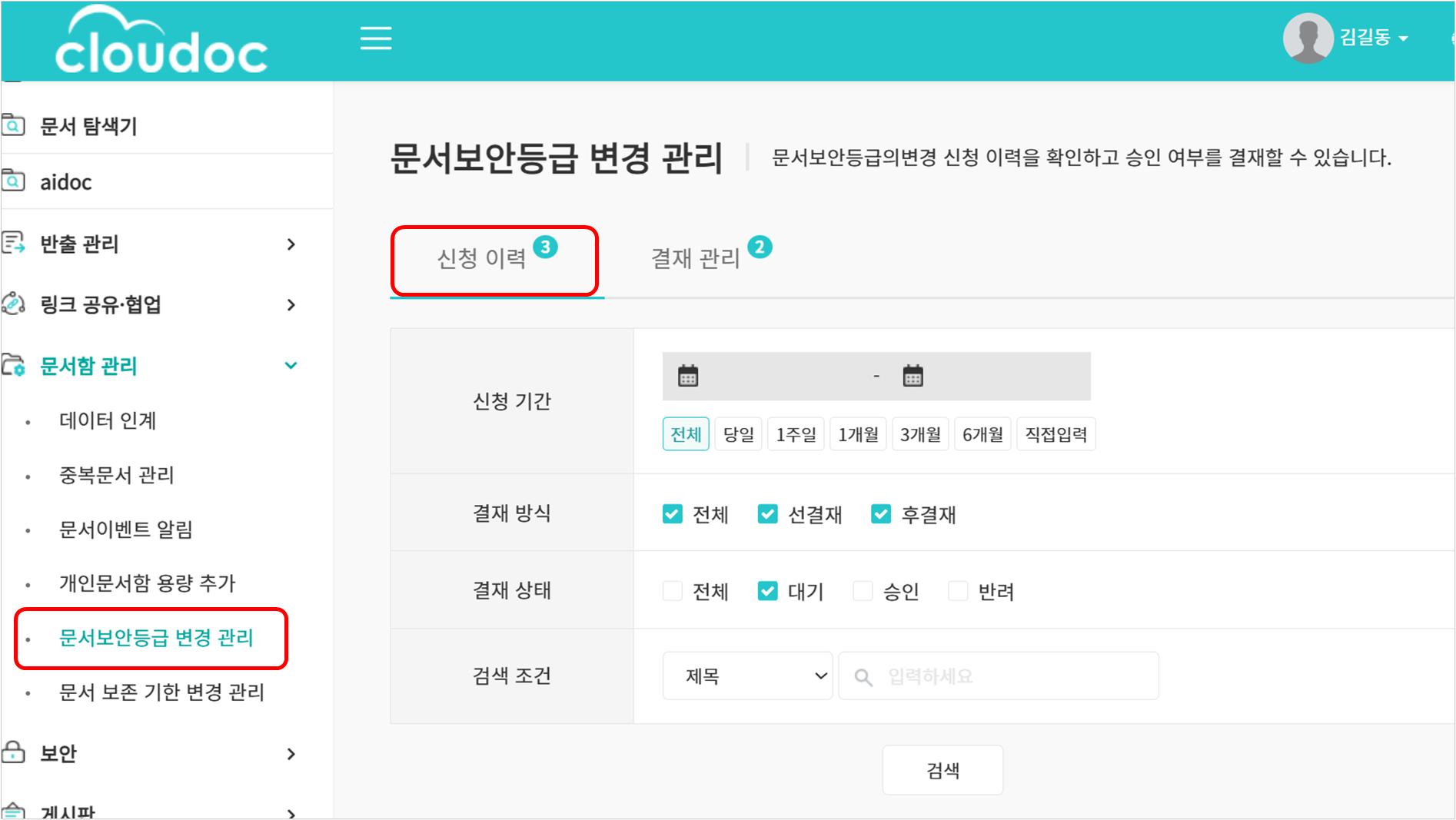Uncheck the 후결재 checkbox

[880, 514]
